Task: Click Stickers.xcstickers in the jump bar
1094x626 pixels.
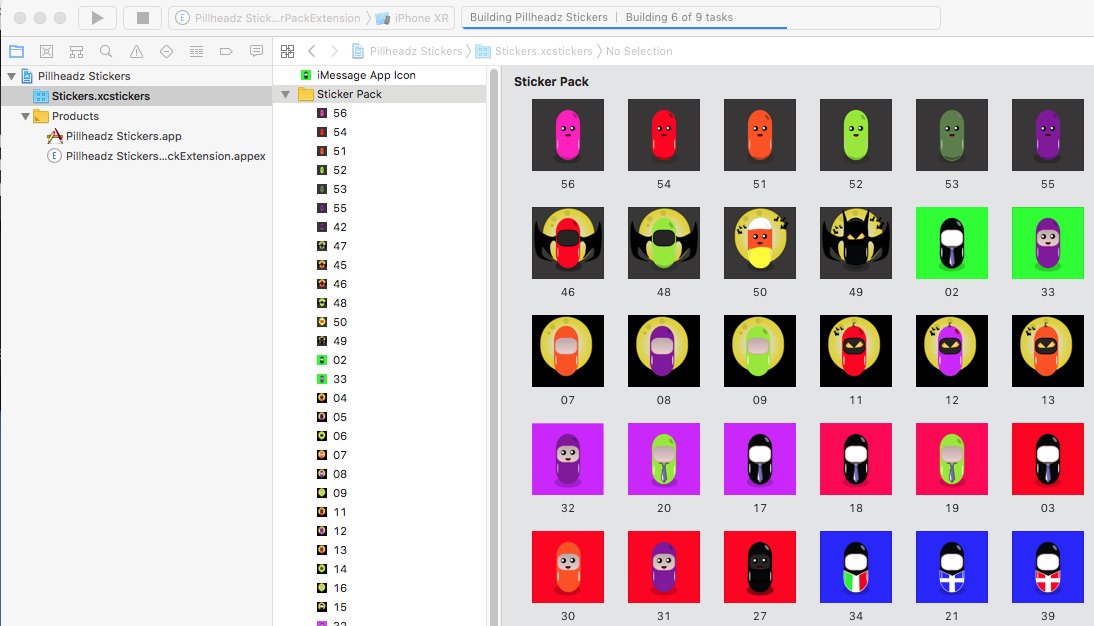Action: tap(534, 51)
